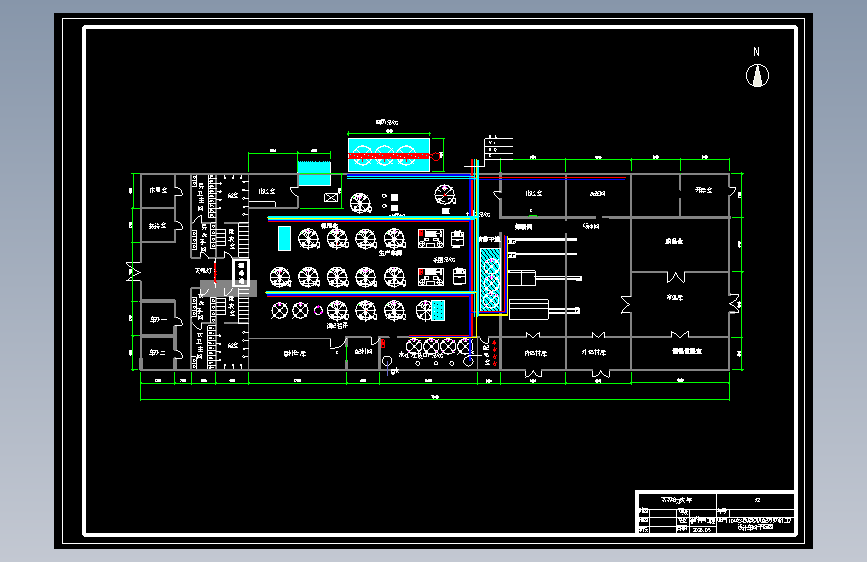Select the circle with a blue stem below the bottom wall
This screenshot has height=562, width=867.
387,365
